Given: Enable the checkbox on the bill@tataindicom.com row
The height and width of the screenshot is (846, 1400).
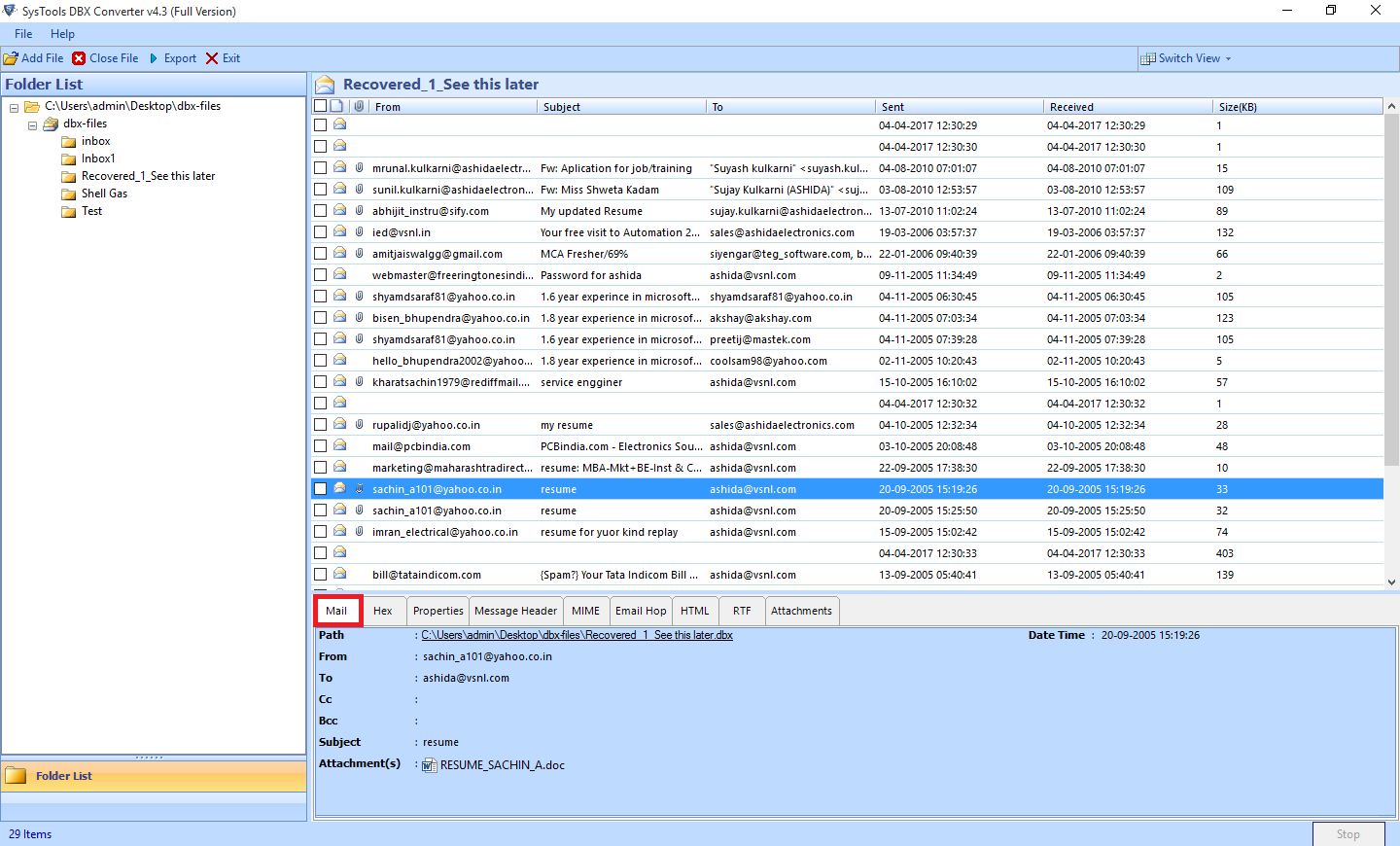Looking at the screenshot, I should tap(320, 574).
